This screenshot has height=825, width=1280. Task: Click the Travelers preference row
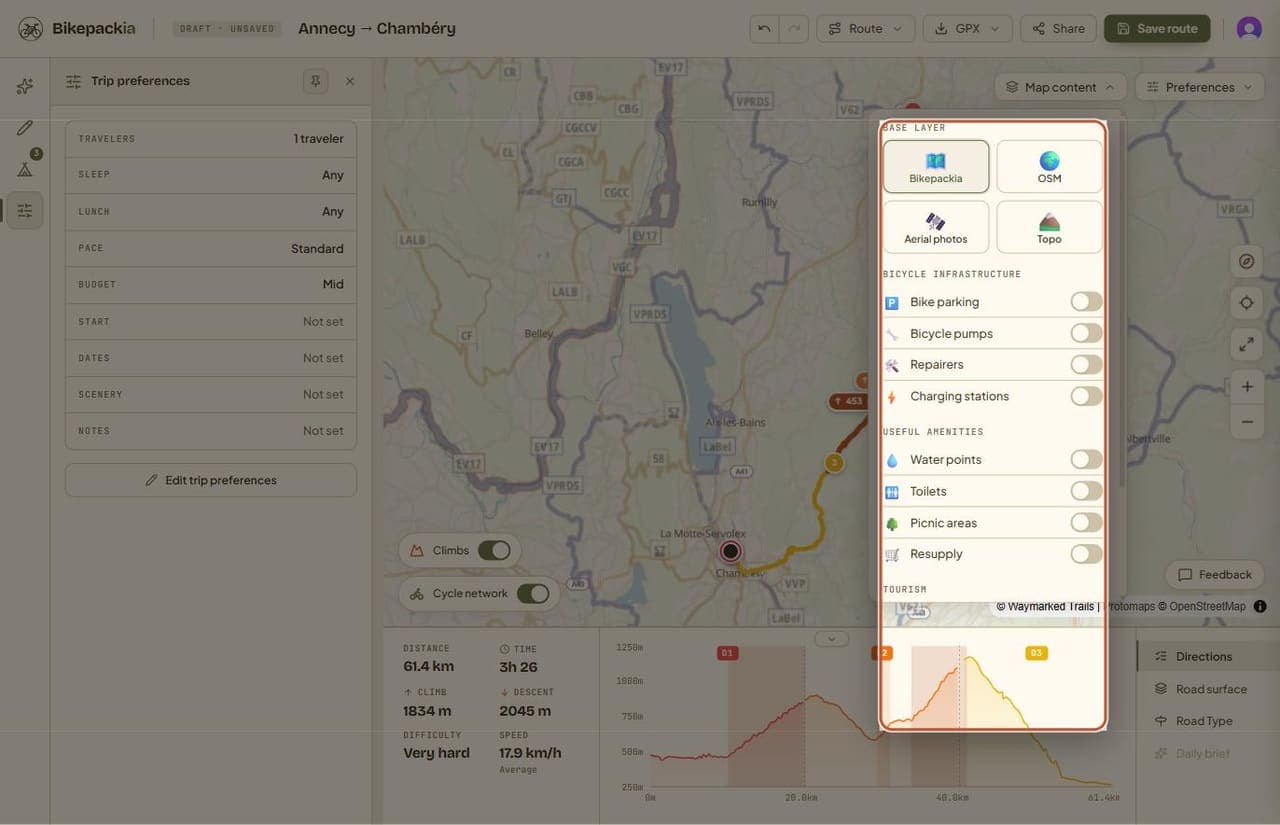click(211, 139)
